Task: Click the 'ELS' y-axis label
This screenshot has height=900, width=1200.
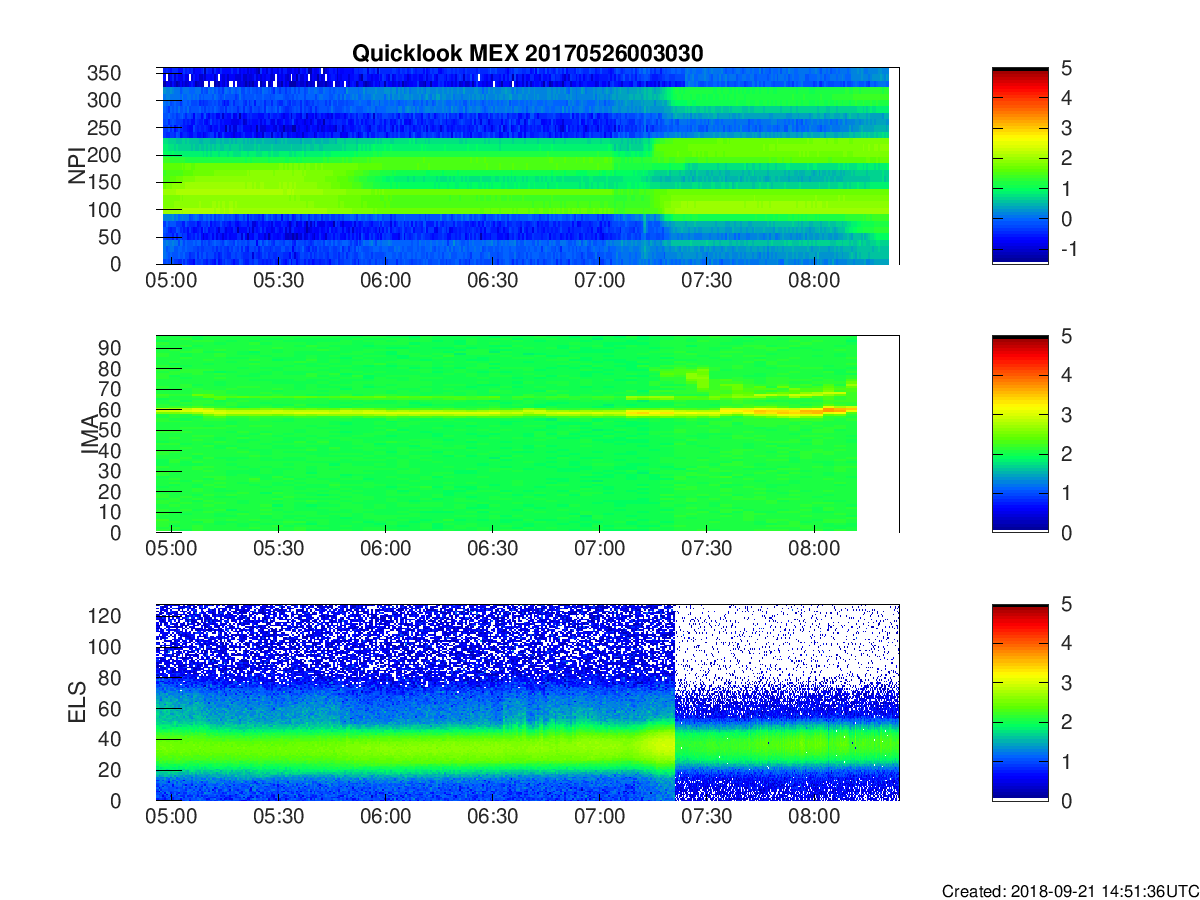Action: click(77, 703)
